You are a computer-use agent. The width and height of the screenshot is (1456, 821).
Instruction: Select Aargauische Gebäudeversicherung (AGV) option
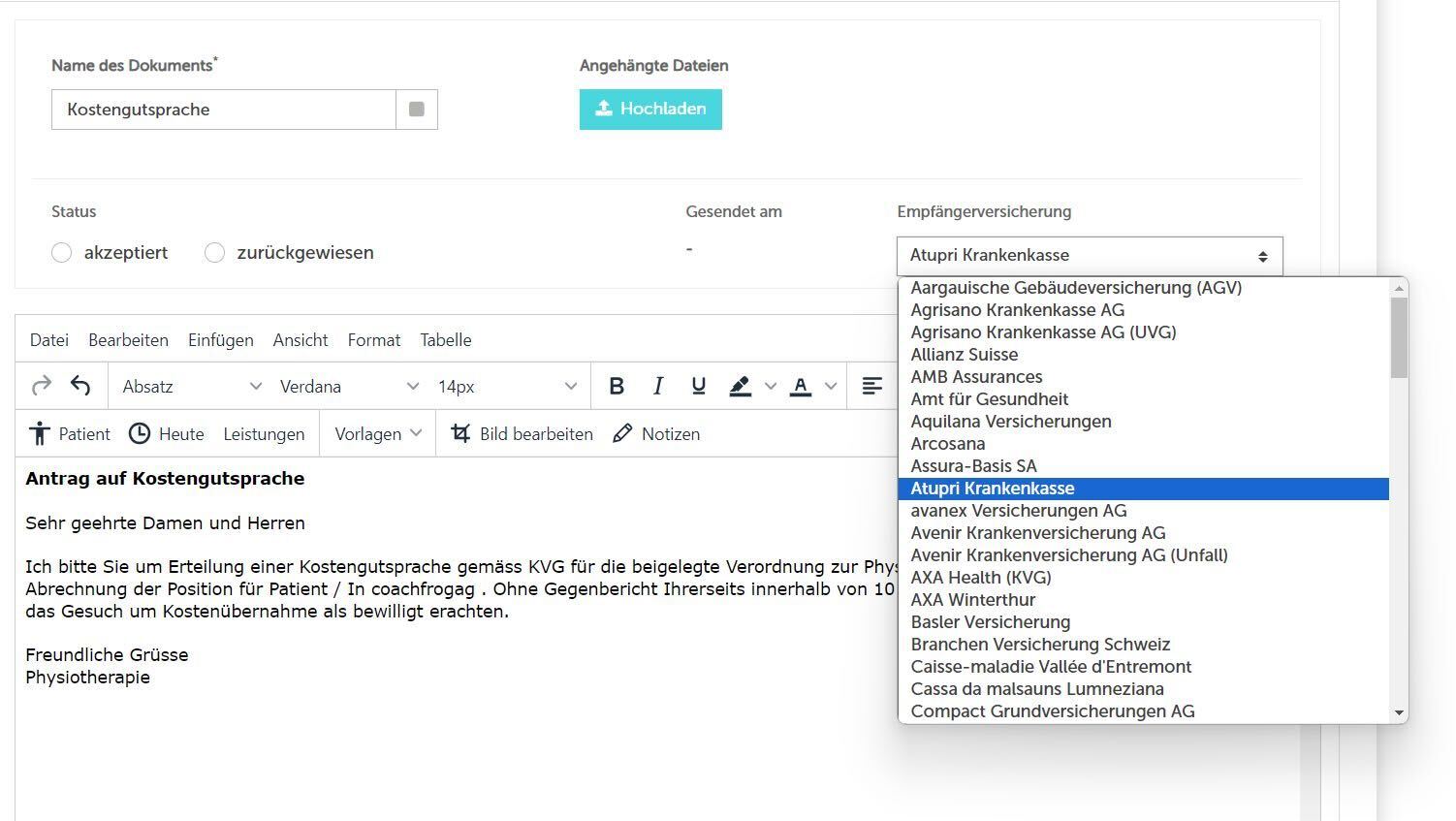(1144, 288)
